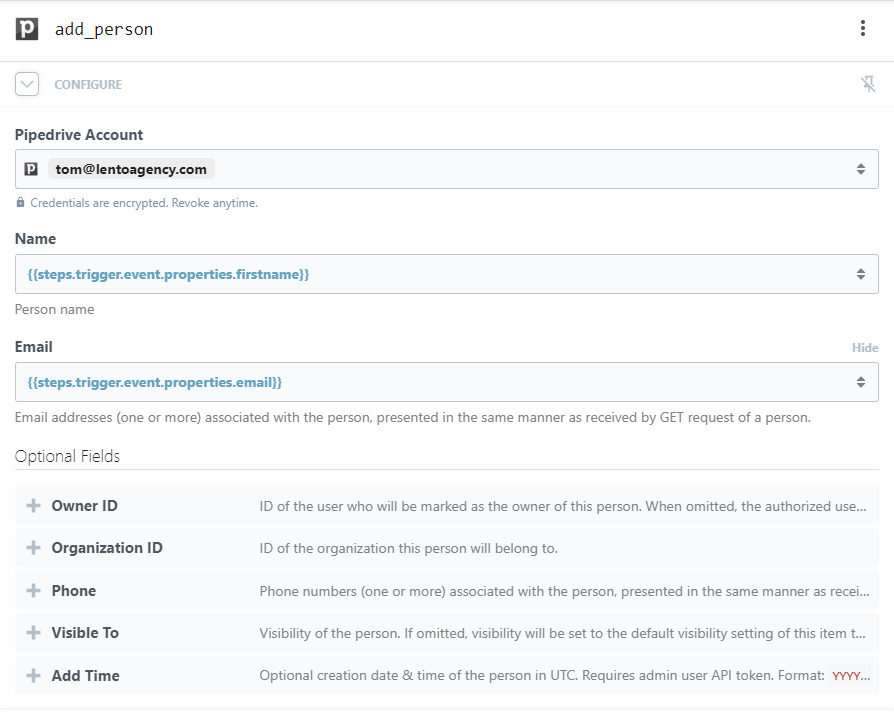
Task: Add the Add Time optional field plus icon
Action: pos(34,675)
